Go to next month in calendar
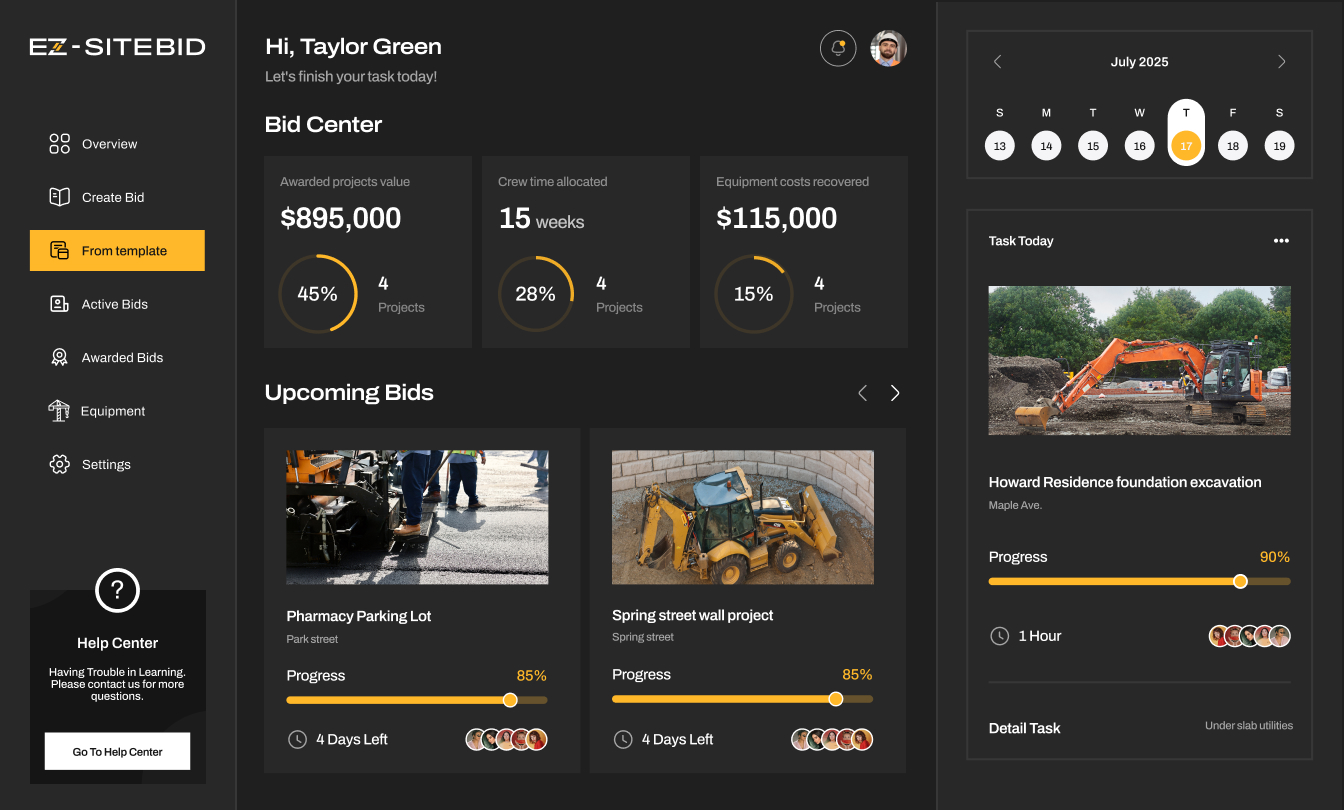The image size is (1344, 810). 1281,62
